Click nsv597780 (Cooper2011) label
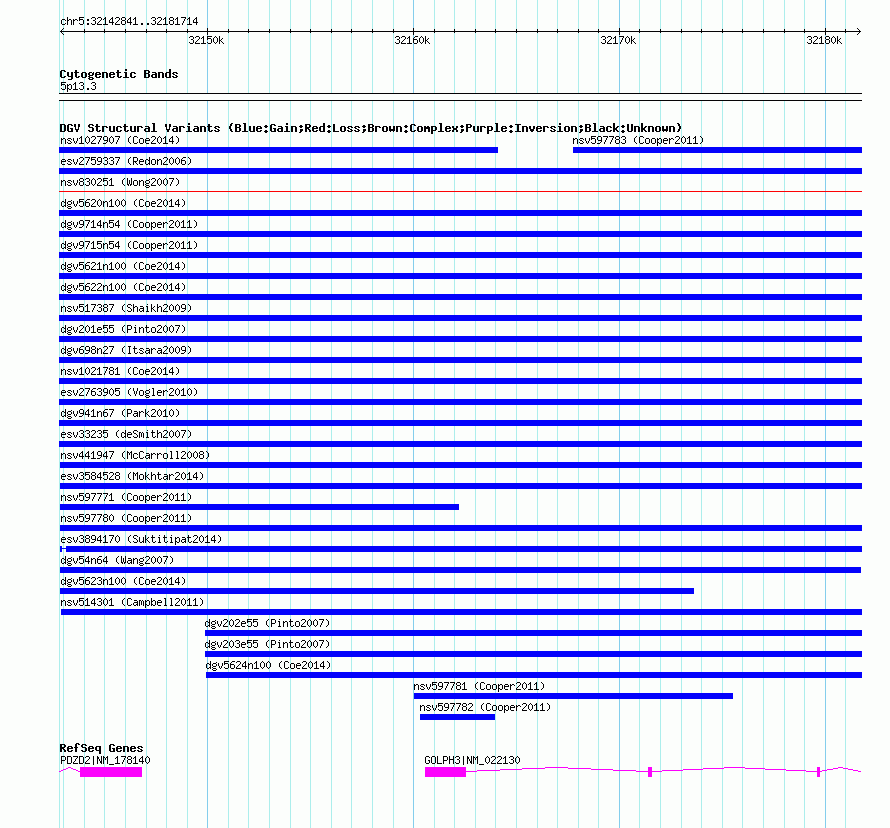890x828 pixels. coord(126,518)
